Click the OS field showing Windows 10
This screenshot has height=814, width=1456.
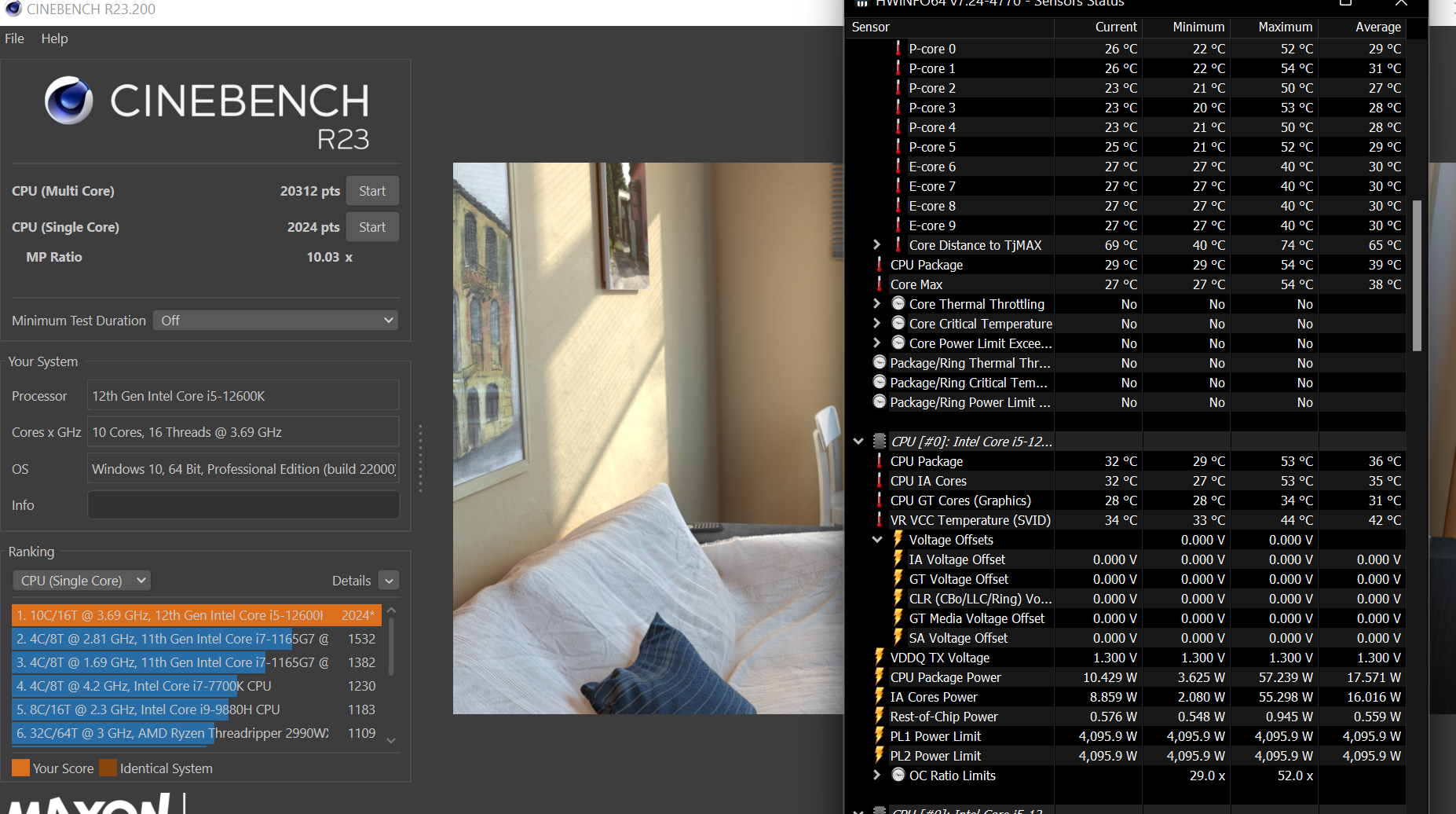pos(243,469)
